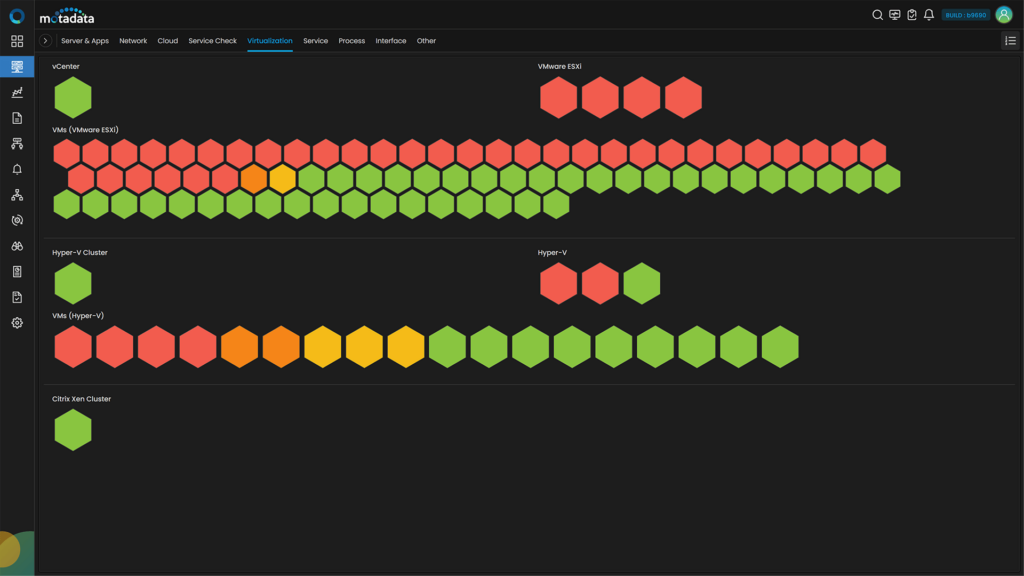Open the dashboard grid icon in the sidebar
Image resolution: width=1024 pixels, height=576 pixels.
coord(16,41)
